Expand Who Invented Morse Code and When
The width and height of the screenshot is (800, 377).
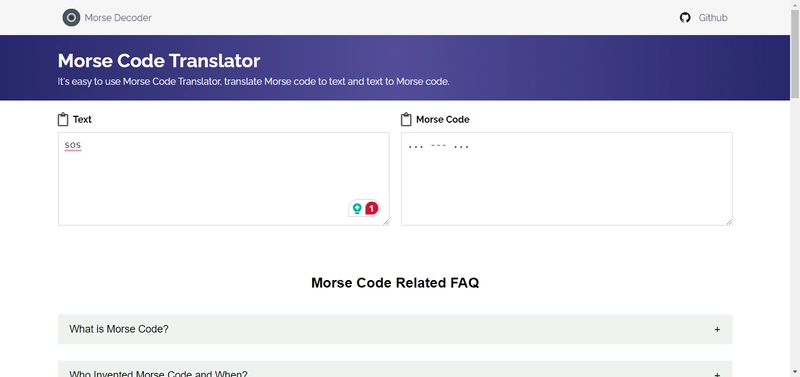pos(395,369)
